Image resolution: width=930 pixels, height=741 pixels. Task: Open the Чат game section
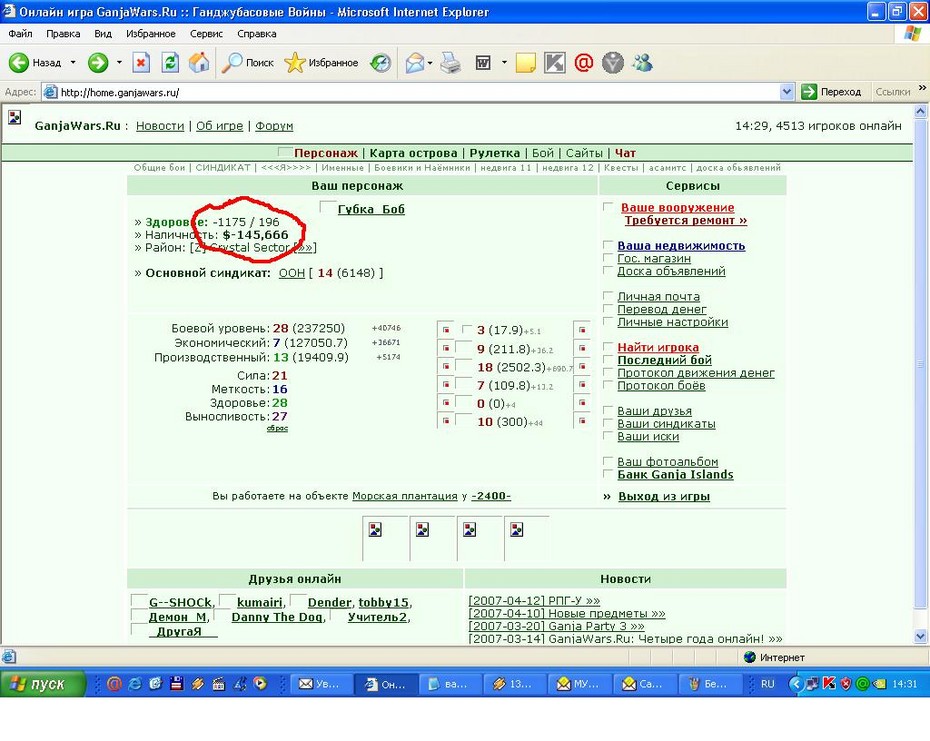625,153
